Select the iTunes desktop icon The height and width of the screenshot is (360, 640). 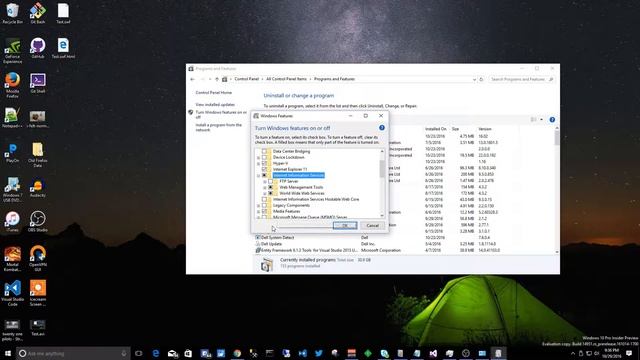click(x=12, y=222)
